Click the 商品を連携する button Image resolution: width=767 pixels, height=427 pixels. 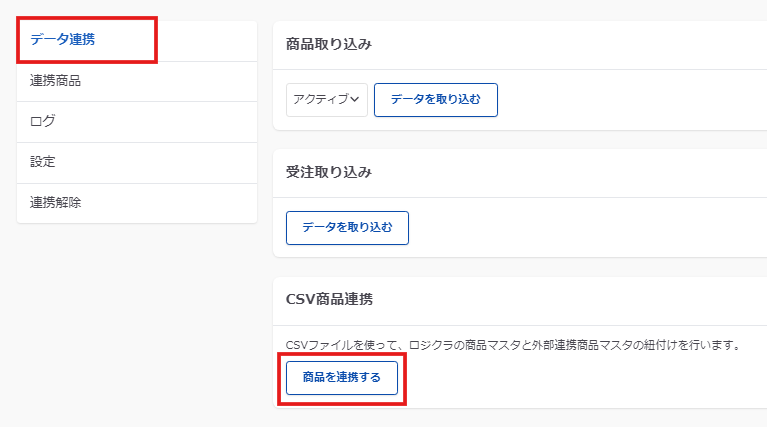click(x=341, y=377)
